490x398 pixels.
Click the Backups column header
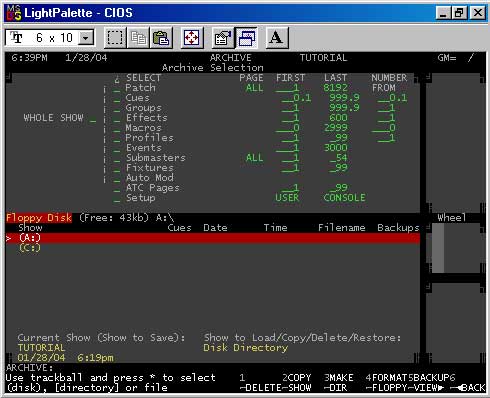coord(398,228)
